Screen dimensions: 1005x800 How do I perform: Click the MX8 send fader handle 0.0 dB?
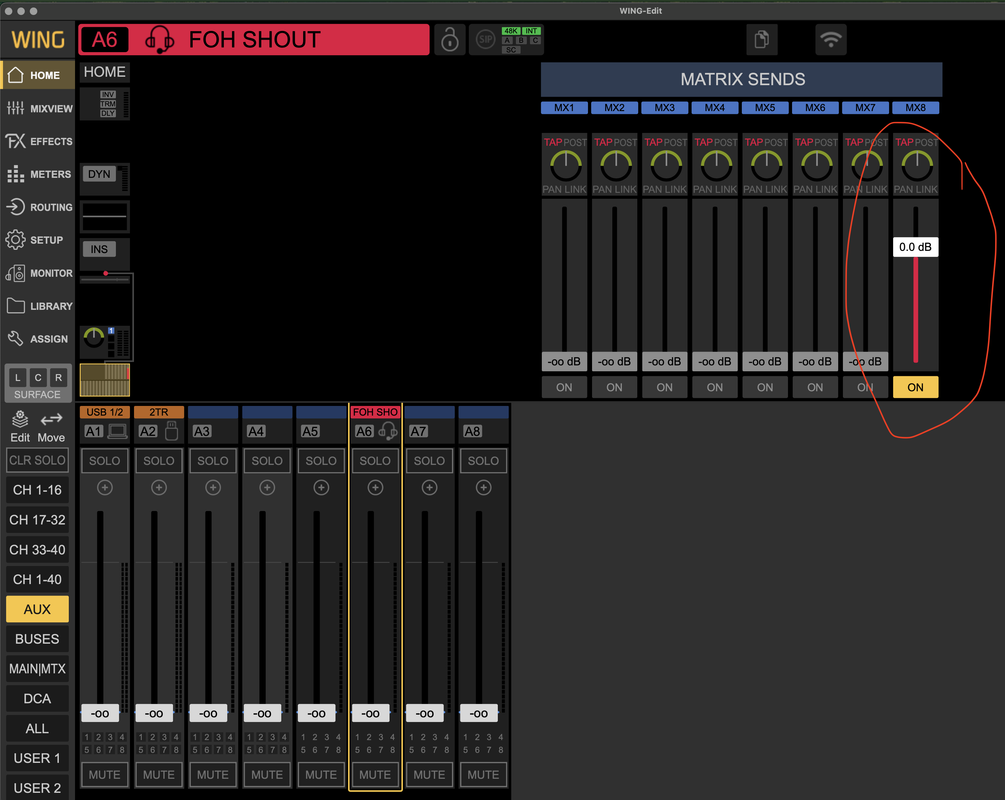click(915, 247)
